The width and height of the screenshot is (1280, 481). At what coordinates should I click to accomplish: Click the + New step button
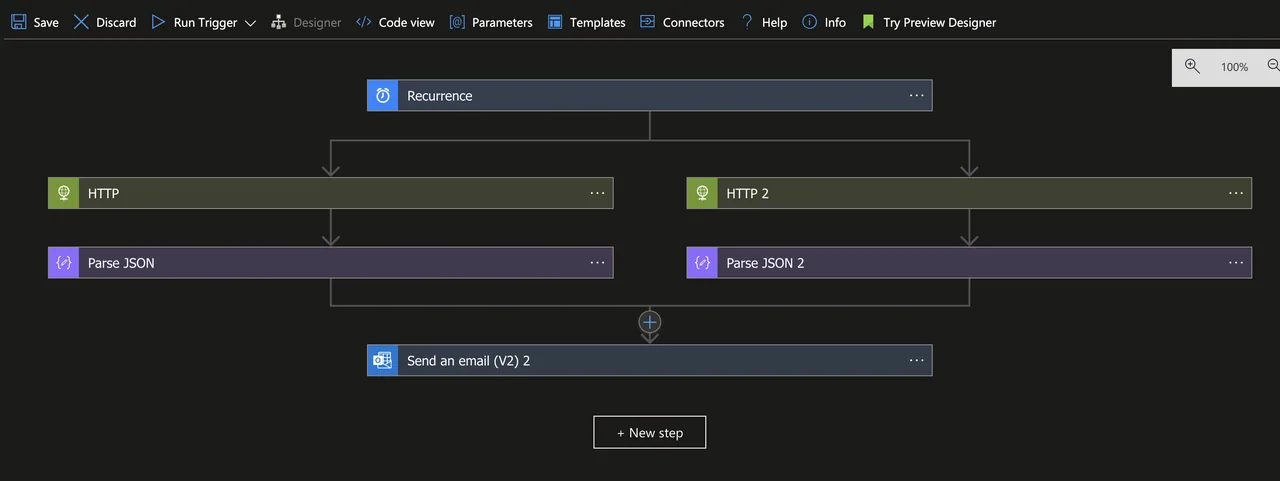[x=650, y=432]
